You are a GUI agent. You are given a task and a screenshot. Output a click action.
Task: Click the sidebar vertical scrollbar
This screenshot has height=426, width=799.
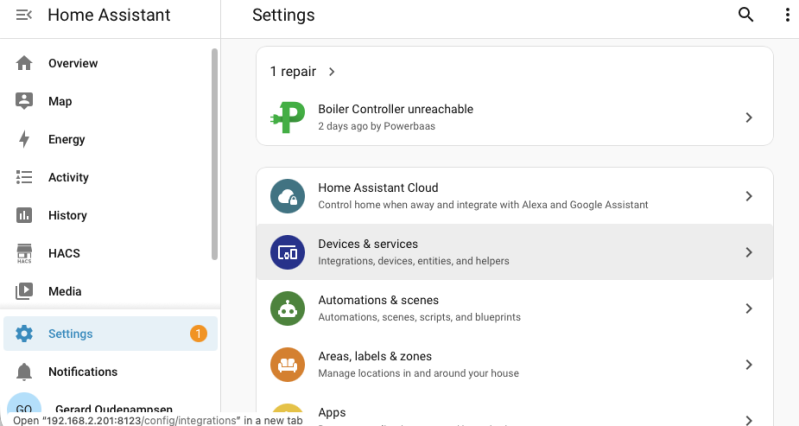215,154
